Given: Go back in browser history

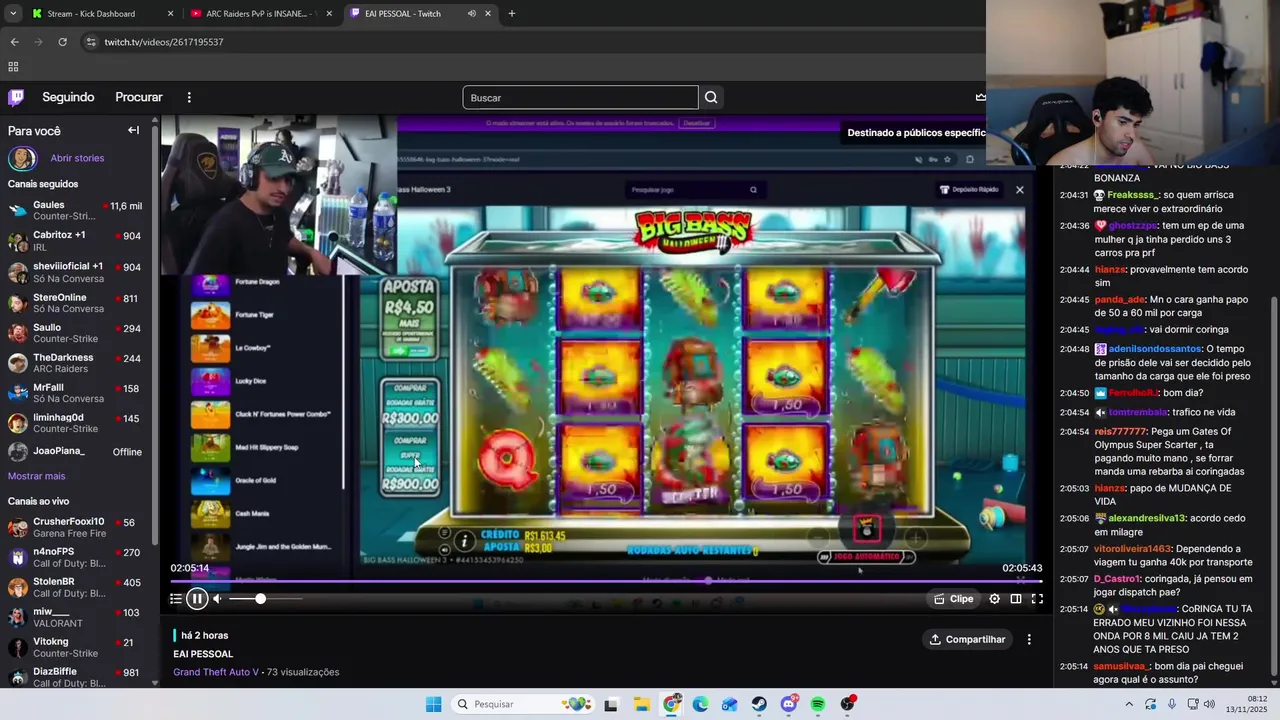Looking at the screenshot, I should tap(14, 42).
